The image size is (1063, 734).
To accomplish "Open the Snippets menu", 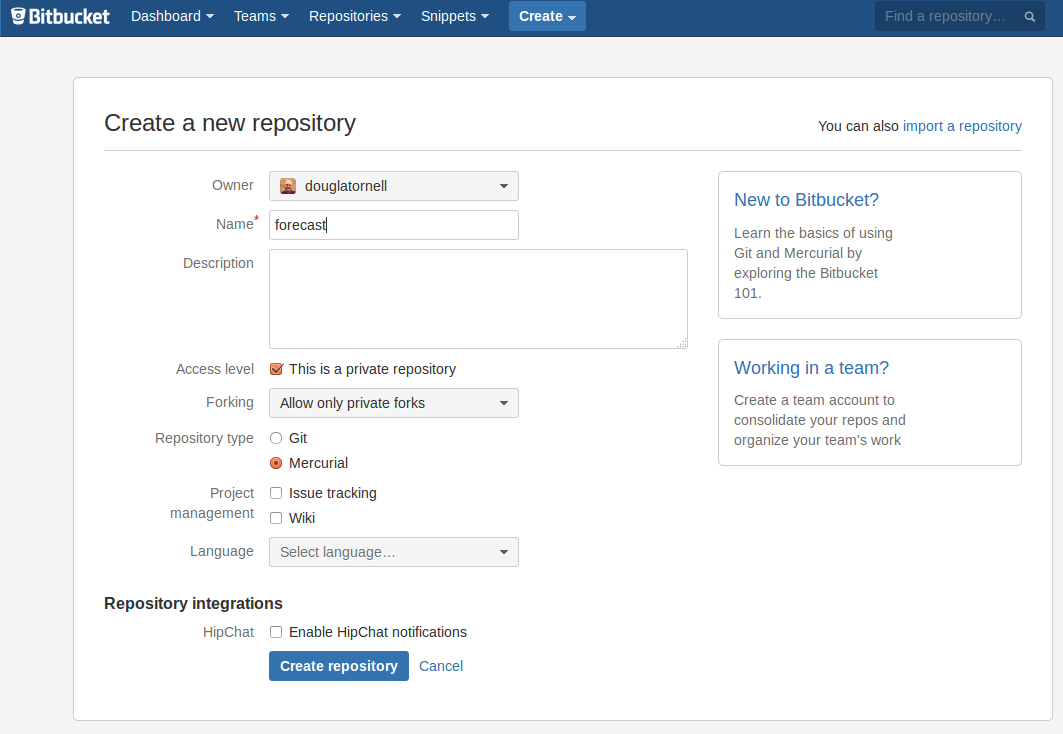I will click(454, 16).
